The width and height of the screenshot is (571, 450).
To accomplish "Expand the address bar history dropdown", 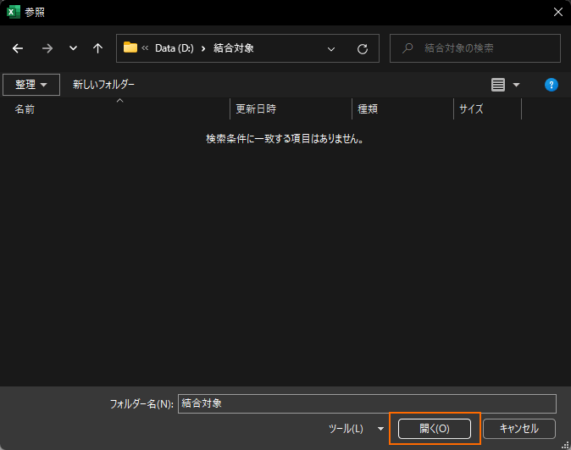I will pos(331,49).
